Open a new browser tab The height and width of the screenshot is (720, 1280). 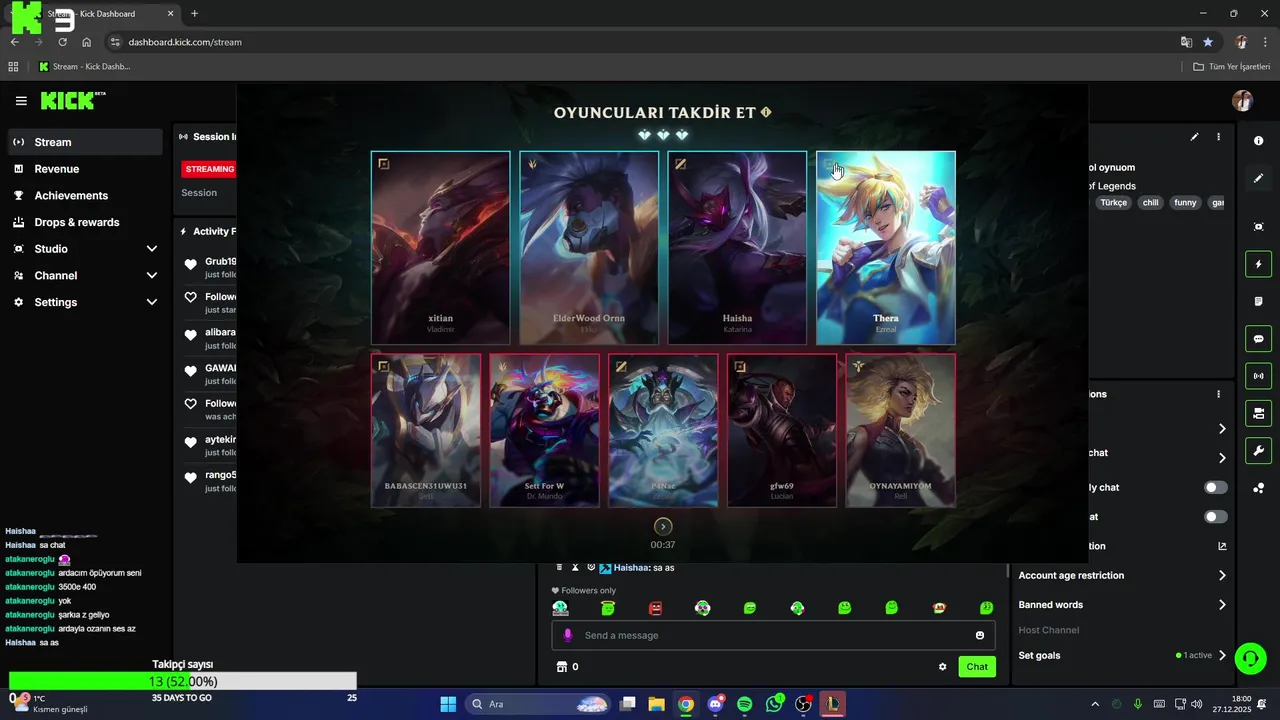point(194,14)
